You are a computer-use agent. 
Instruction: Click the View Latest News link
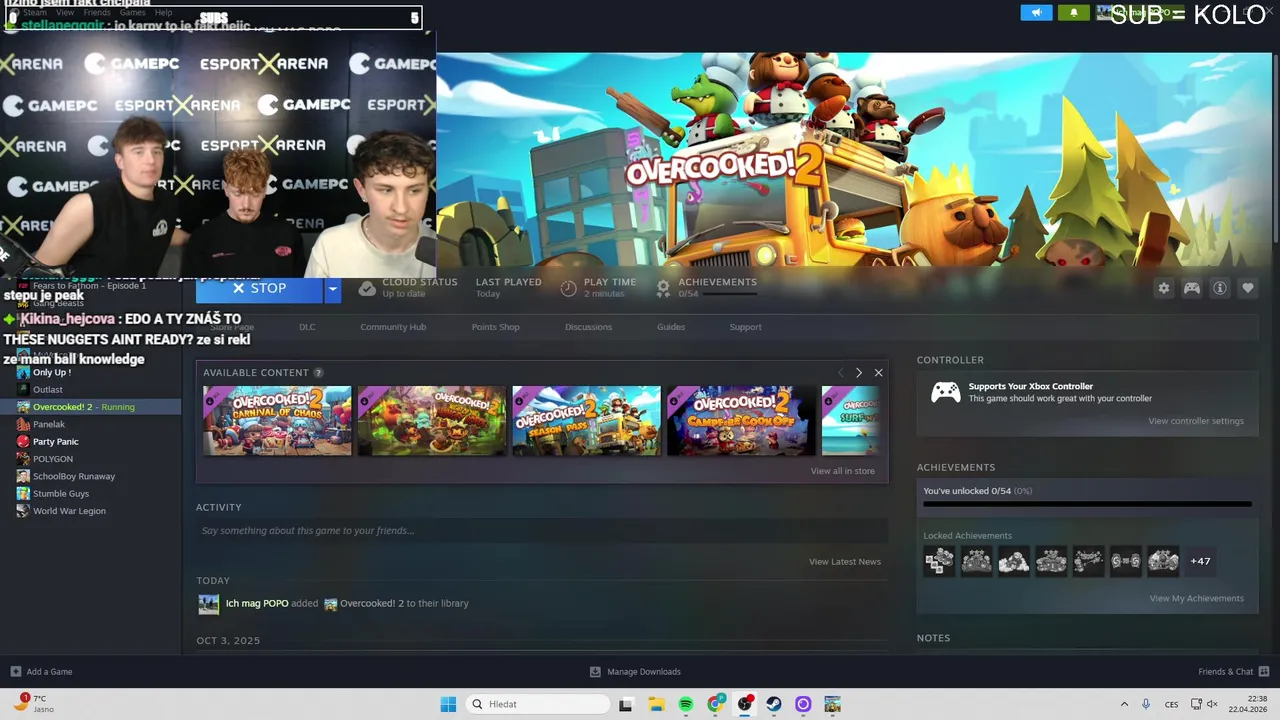point(845,562)
